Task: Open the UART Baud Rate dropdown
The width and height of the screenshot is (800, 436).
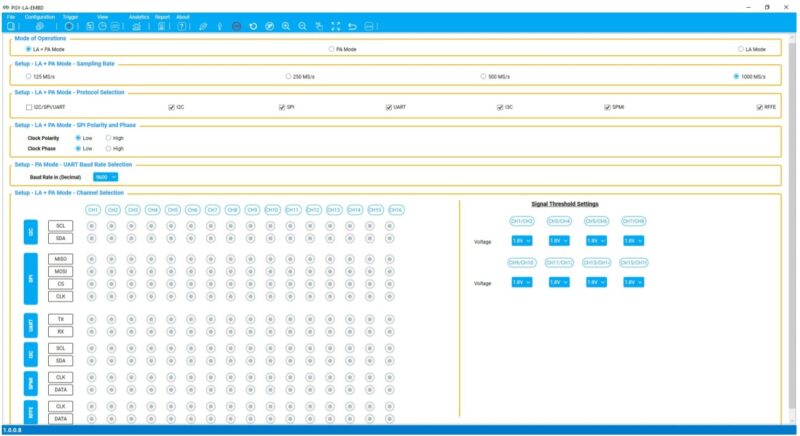Action: 106,177
